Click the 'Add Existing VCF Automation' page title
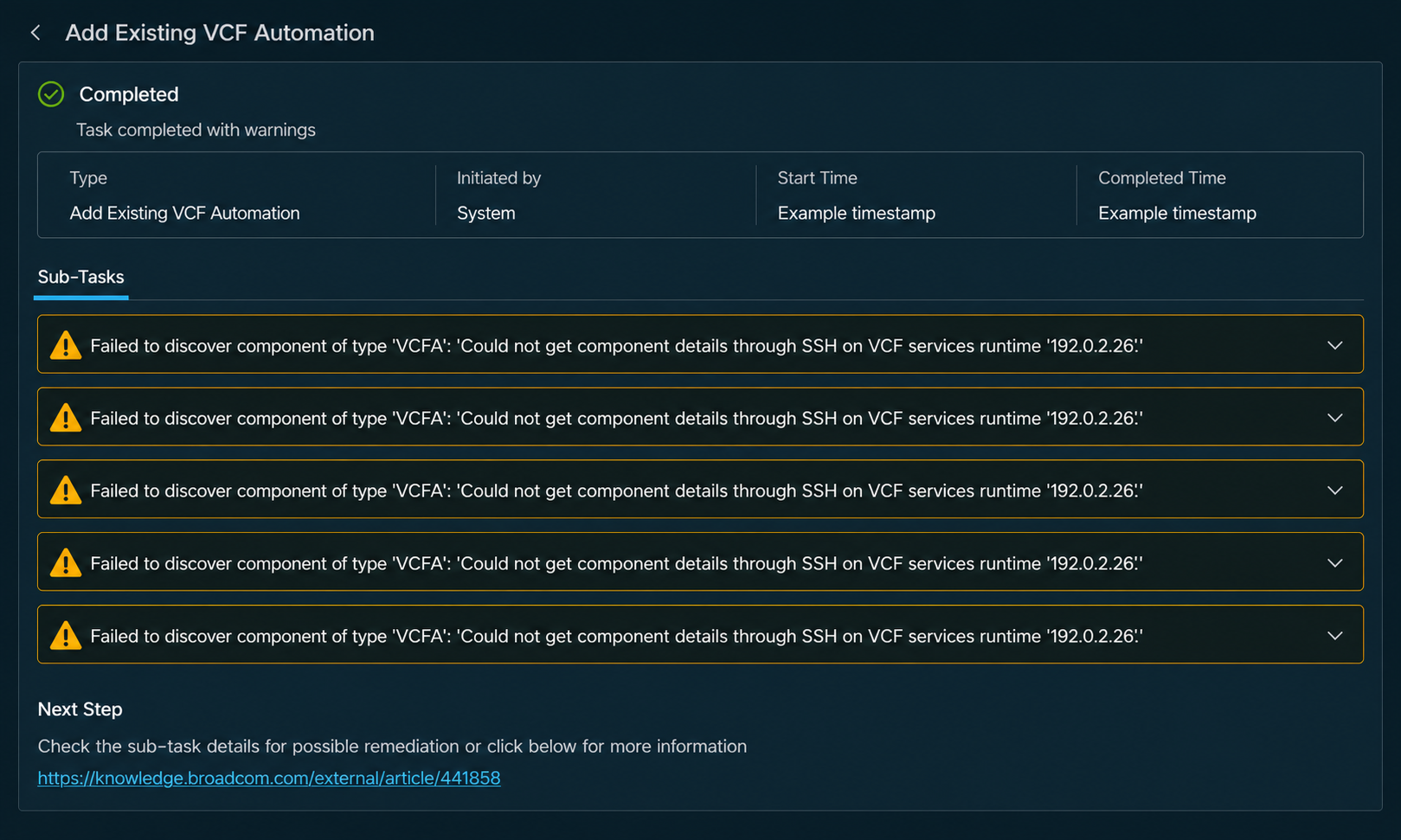The height and width of the screenshot is (840, 1401). [x=220, y=33]
